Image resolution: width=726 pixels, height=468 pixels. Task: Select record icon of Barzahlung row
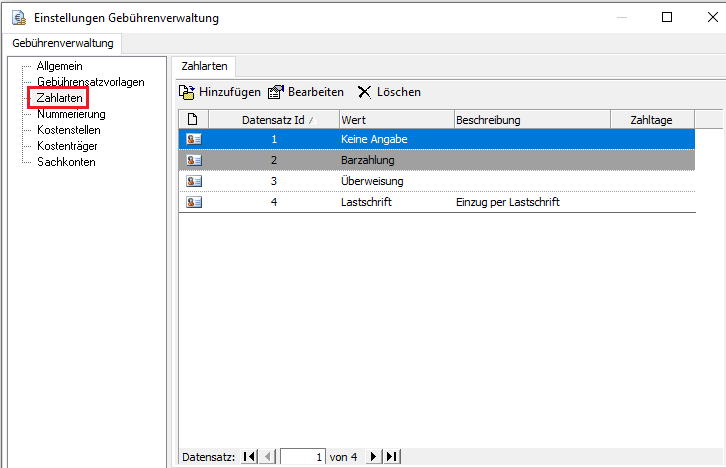(194, 160)
